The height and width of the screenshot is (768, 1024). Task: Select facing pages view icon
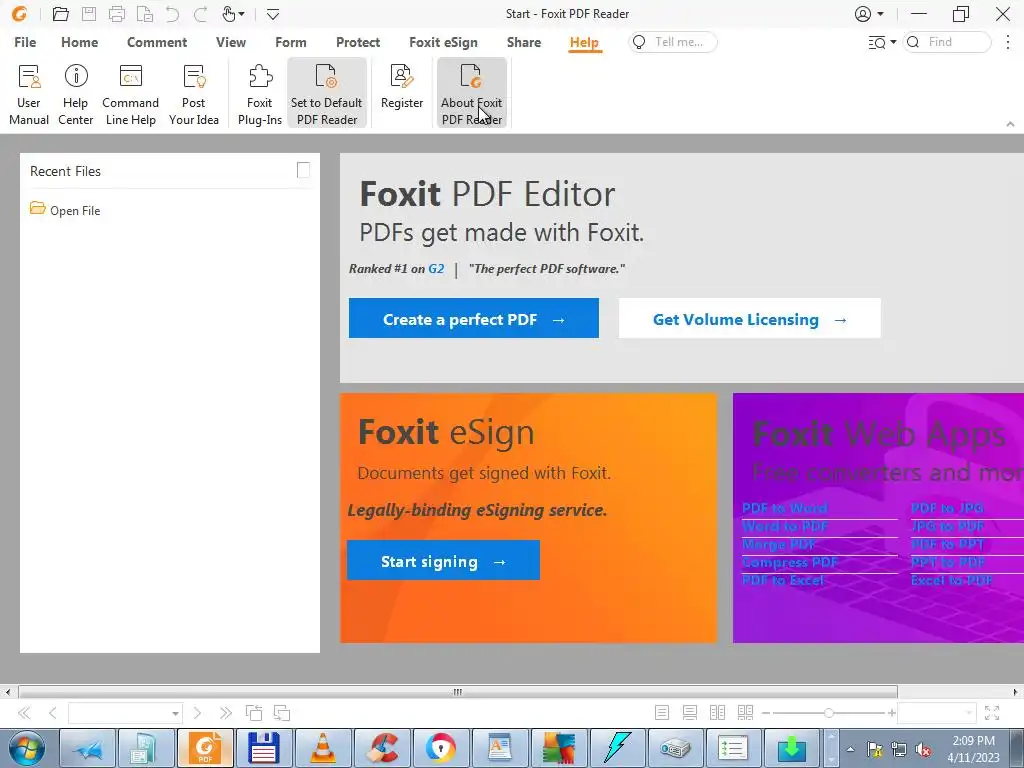pos(717,712)
